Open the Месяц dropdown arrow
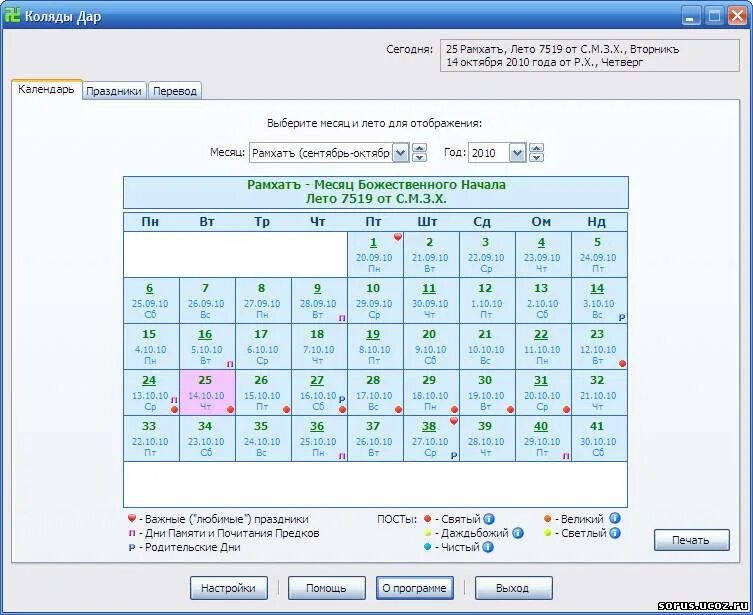The height and width of the screenshot is (615, 753). [x=401, y=153]
